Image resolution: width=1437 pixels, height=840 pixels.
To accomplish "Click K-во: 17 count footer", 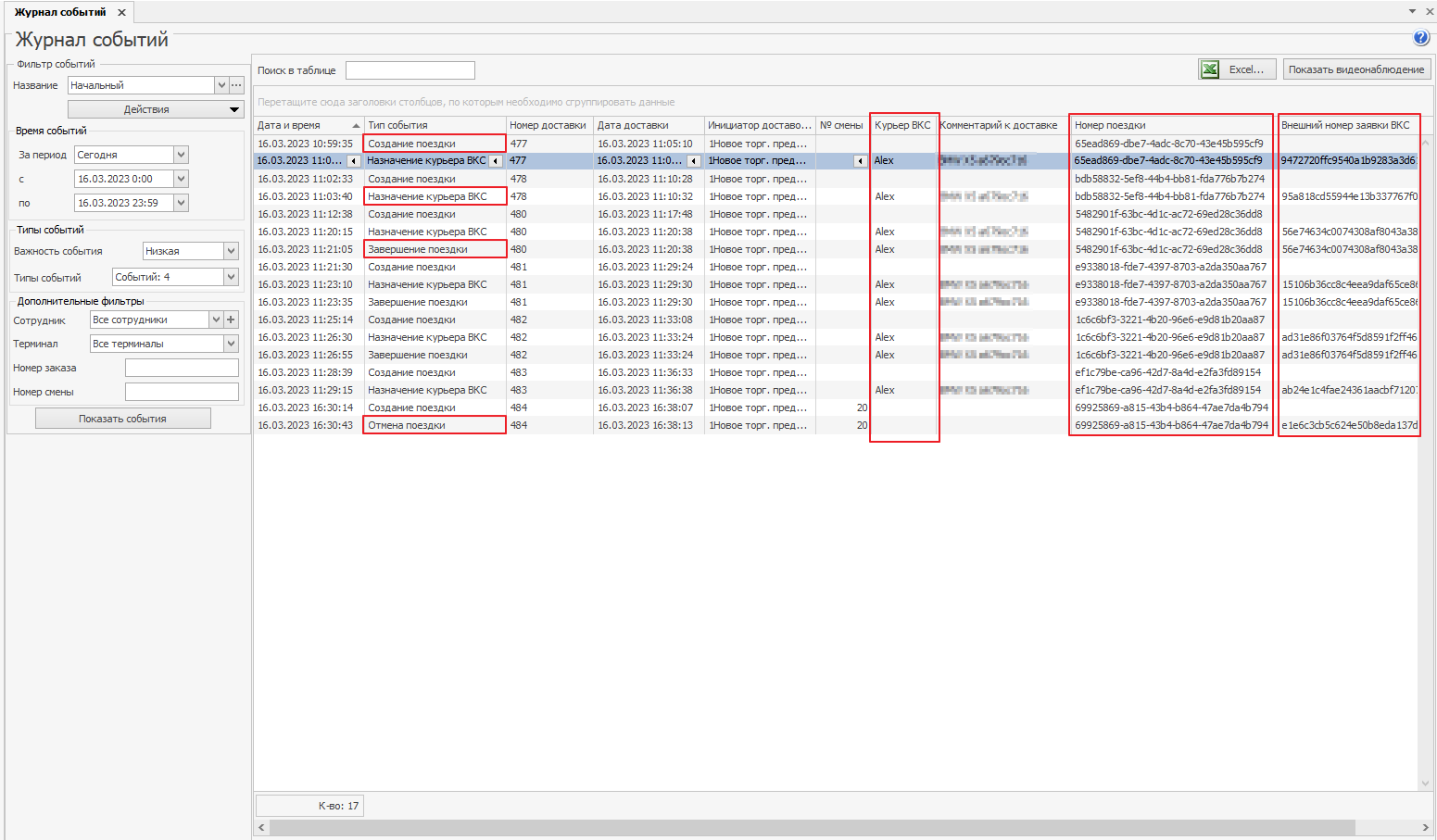I will (309, 806).
